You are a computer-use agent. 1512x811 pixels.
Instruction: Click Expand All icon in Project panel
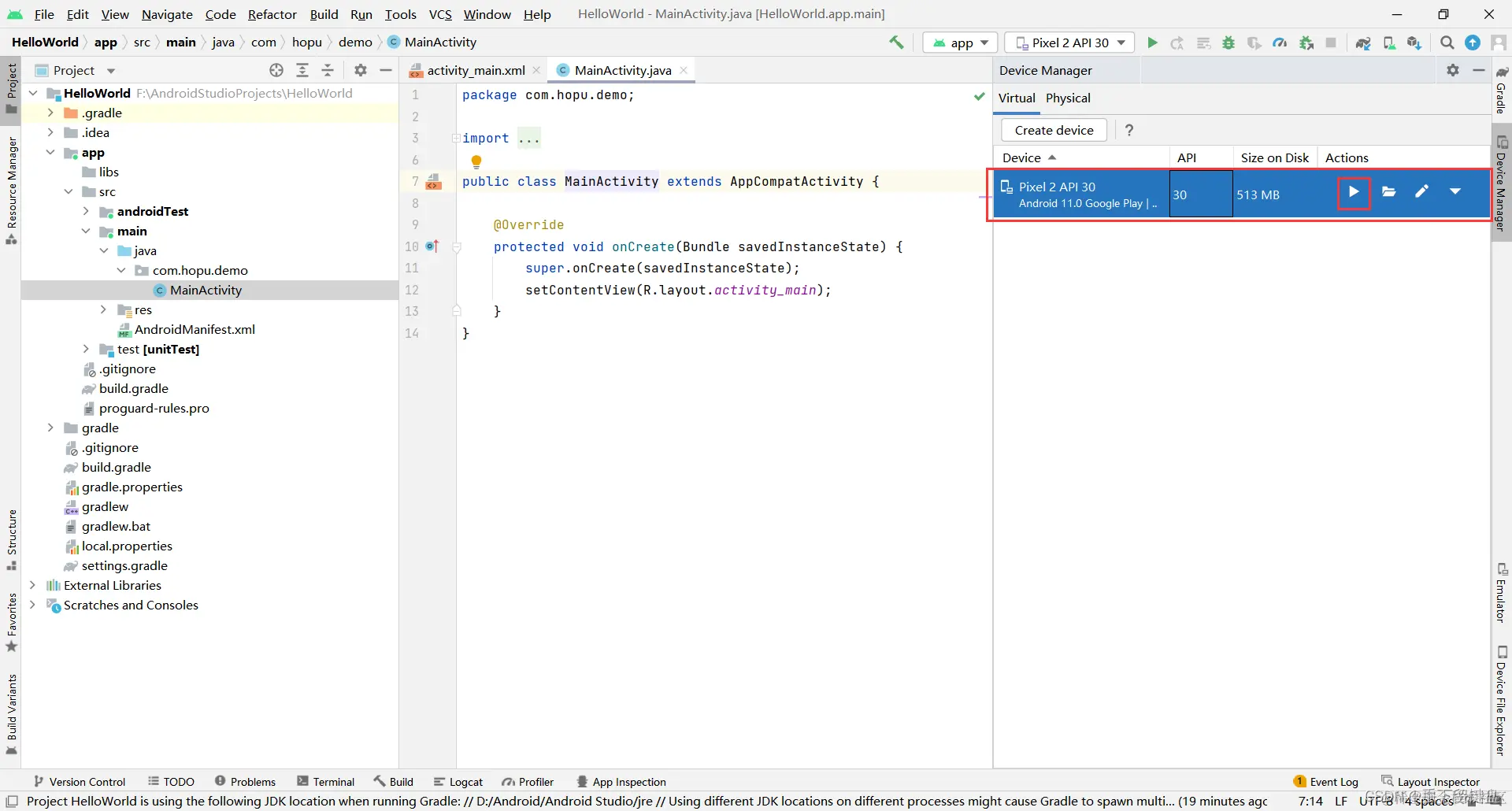coord(302,70)
